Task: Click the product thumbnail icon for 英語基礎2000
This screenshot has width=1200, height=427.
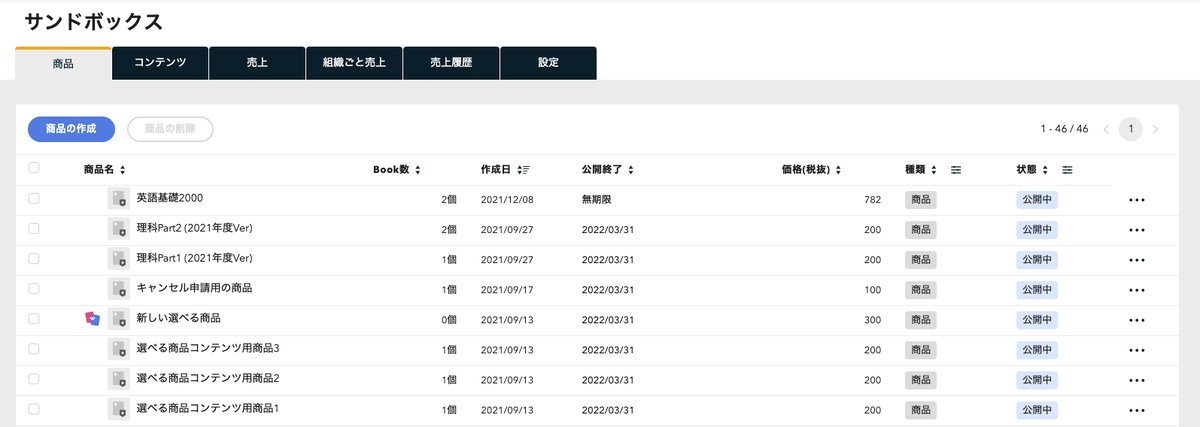Action: [x=119, y=199]
